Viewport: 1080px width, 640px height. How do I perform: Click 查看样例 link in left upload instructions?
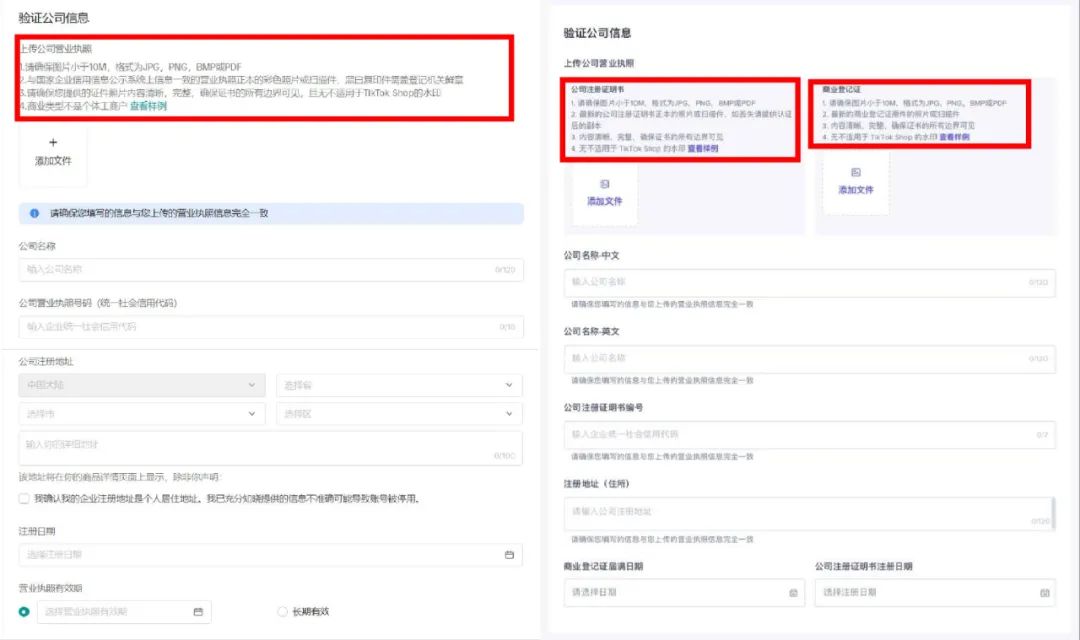145,105
